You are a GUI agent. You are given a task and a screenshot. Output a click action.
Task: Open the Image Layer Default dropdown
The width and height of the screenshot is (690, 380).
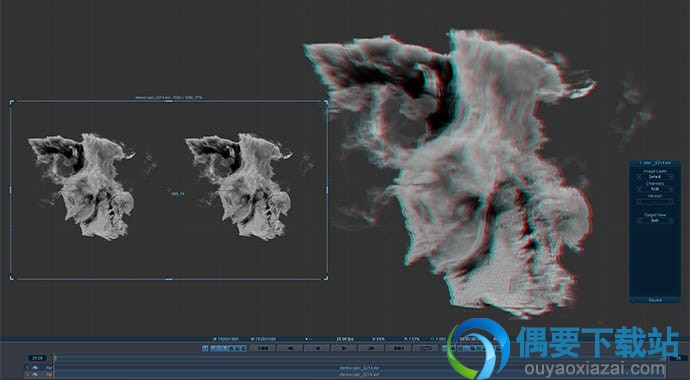coord(655,176)
